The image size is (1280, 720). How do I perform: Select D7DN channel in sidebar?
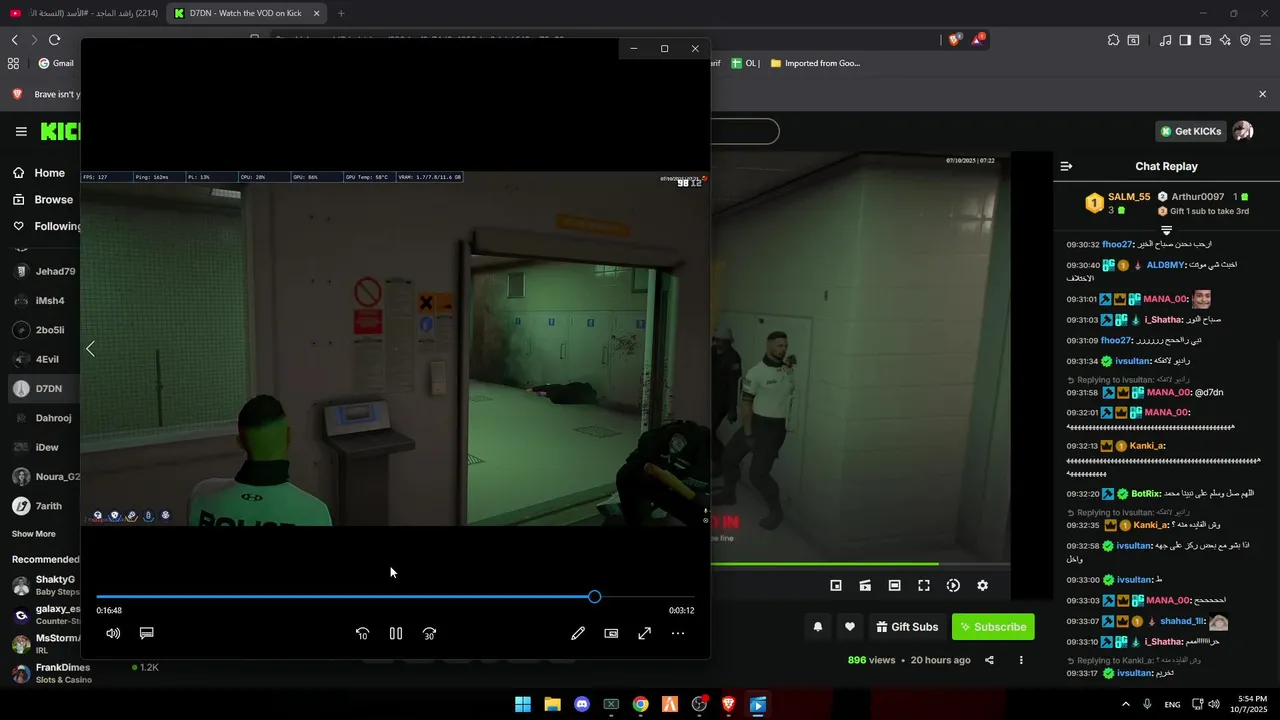click(45, 388)
